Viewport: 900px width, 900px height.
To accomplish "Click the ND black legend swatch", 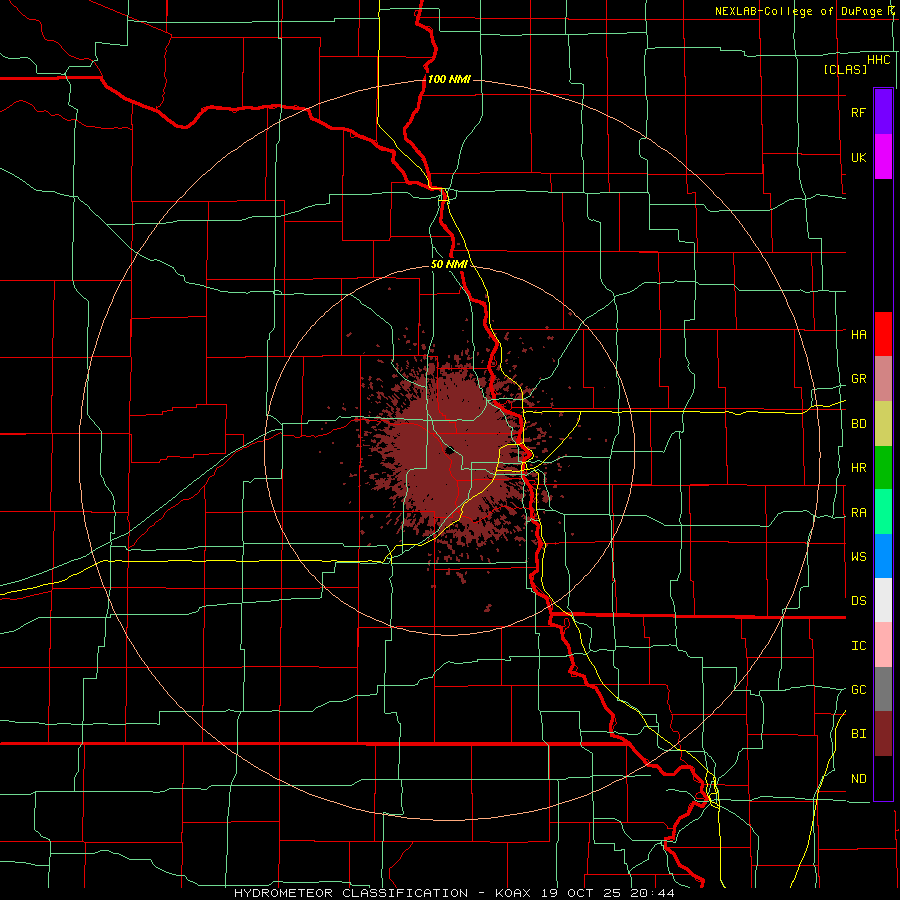I will click(883, 778).
